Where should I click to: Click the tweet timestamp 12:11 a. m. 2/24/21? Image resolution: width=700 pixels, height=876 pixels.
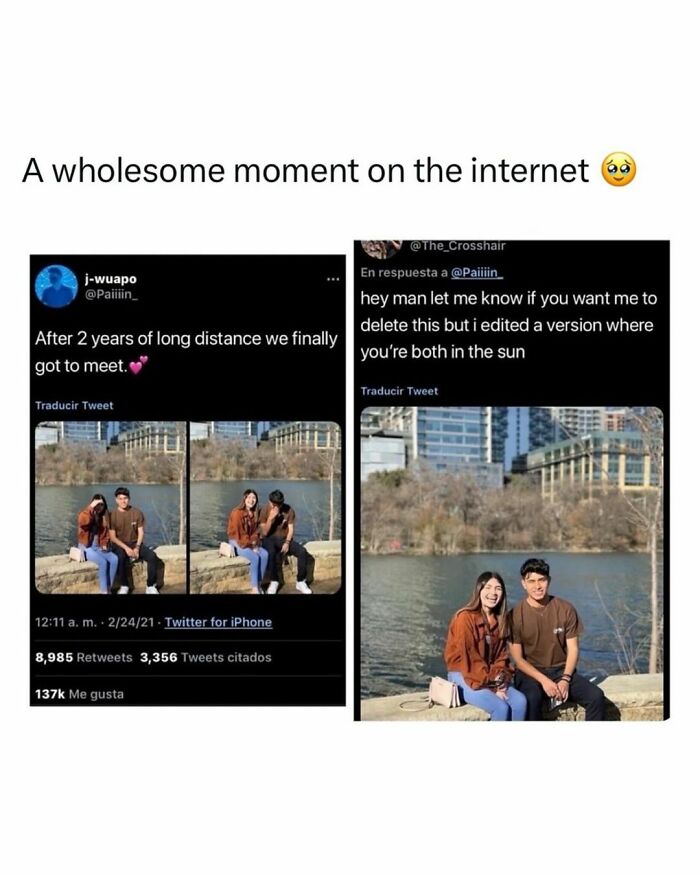(x=94, y=622)
